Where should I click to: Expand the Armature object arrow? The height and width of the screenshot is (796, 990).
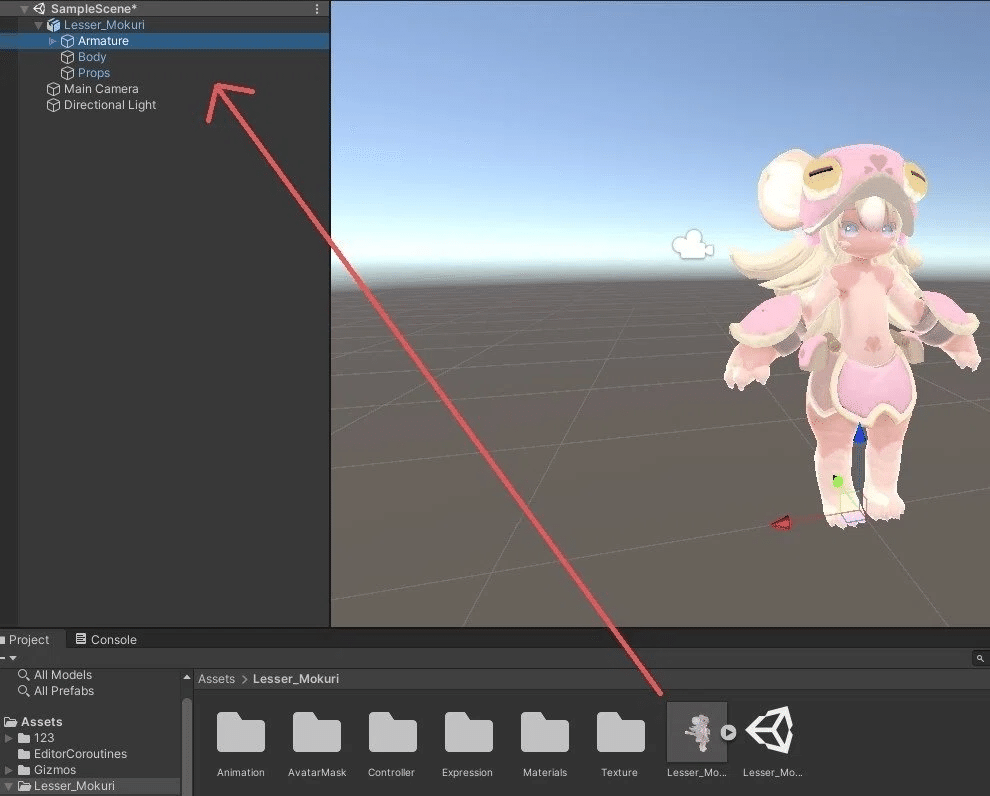[x=52, y=41]
